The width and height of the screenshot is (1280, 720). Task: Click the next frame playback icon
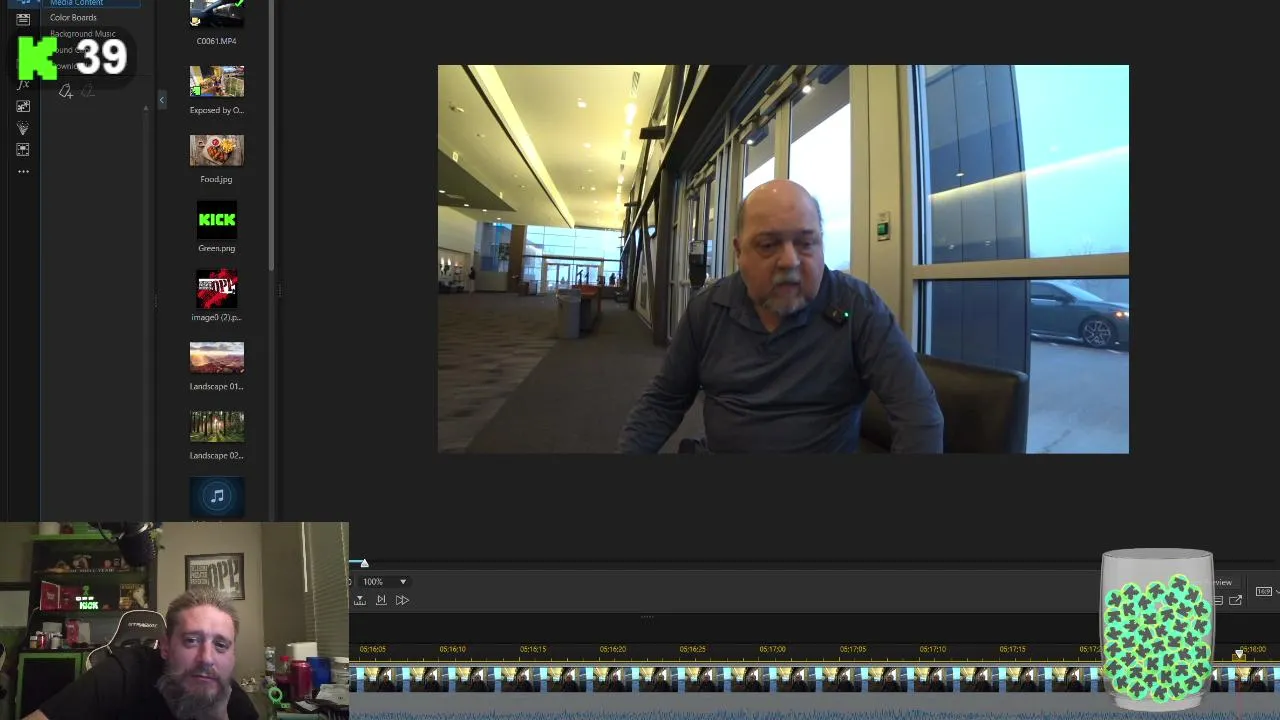[381, 600]
